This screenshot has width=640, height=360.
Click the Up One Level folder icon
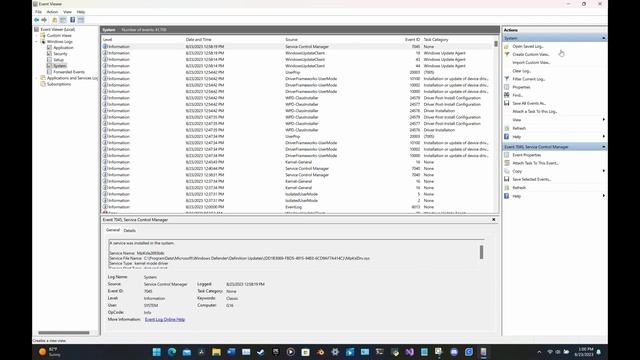[55, 20]
